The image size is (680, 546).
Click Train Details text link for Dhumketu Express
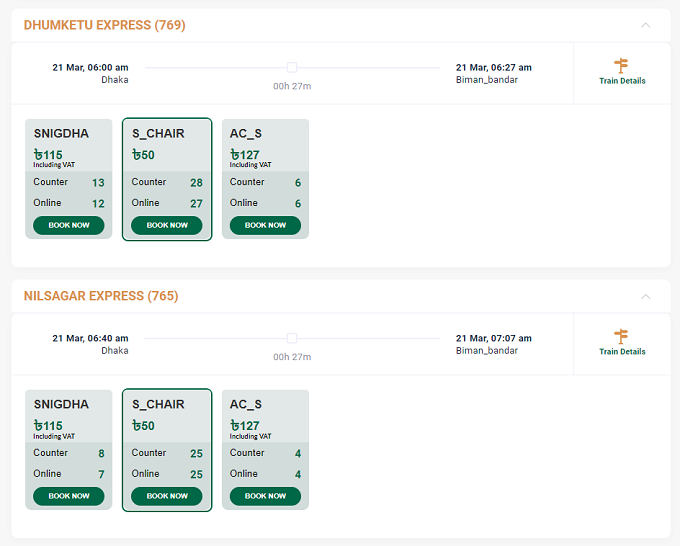pos(622,81)
